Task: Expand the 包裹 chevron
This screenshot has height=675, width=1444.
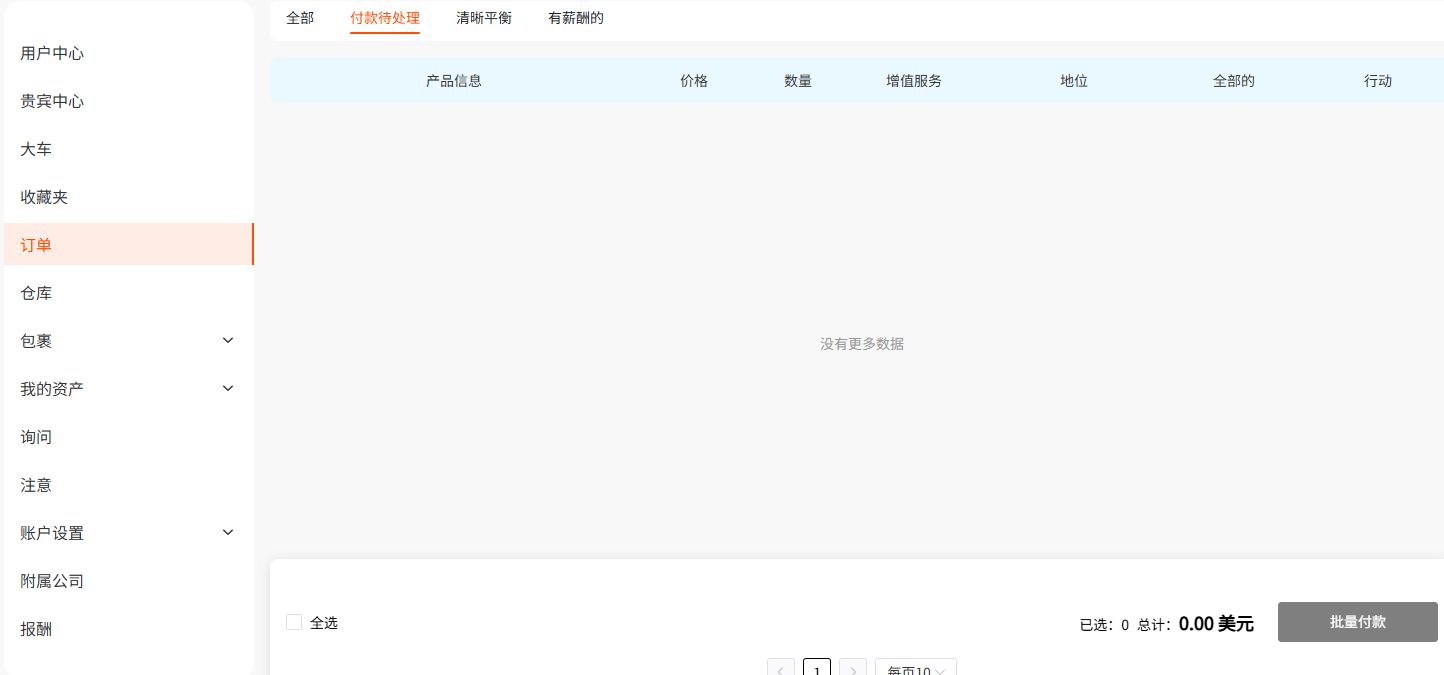Action: click(x=228, y=340)
